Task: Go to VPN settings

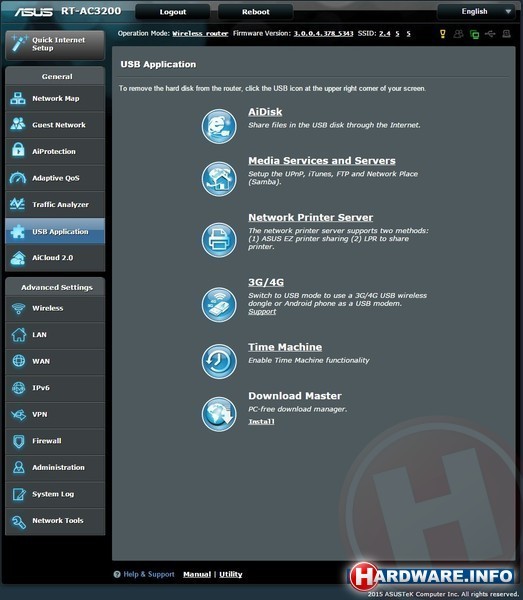Action: (55, 414)
